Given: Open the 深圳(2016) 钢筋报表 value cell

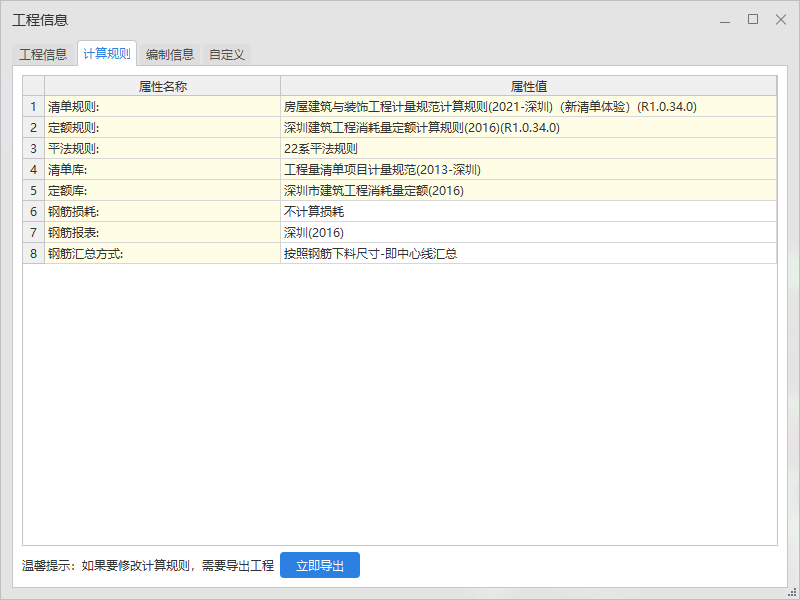Looking at the screenshot, I should coord(529,232).
